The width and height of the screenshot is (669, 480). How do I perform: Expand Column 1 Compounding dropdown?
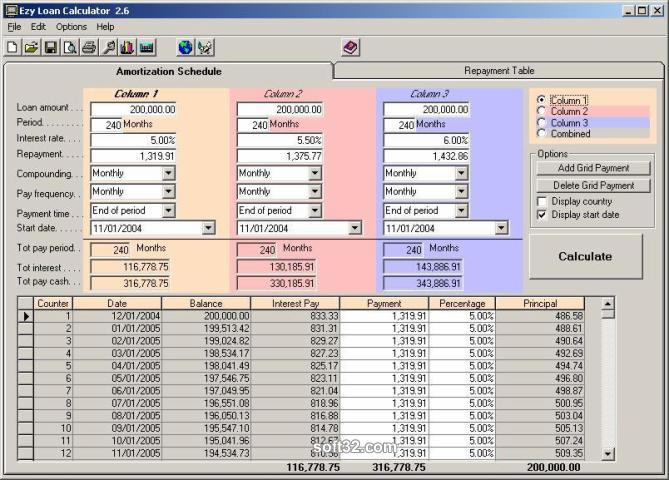pos(169,173)
